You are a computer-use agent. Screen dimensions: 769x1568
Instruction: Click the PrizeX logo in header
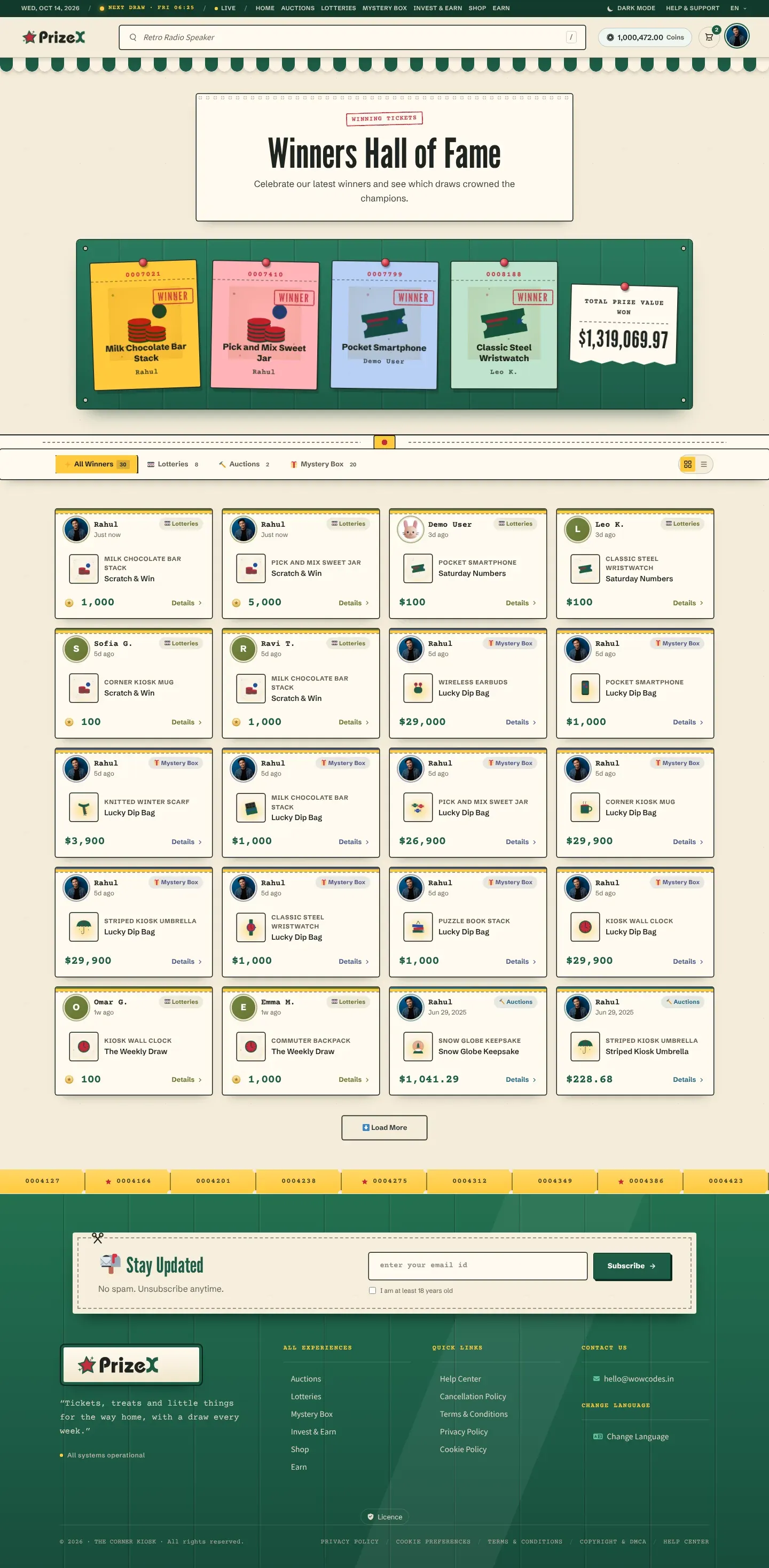tap(54, 37)
